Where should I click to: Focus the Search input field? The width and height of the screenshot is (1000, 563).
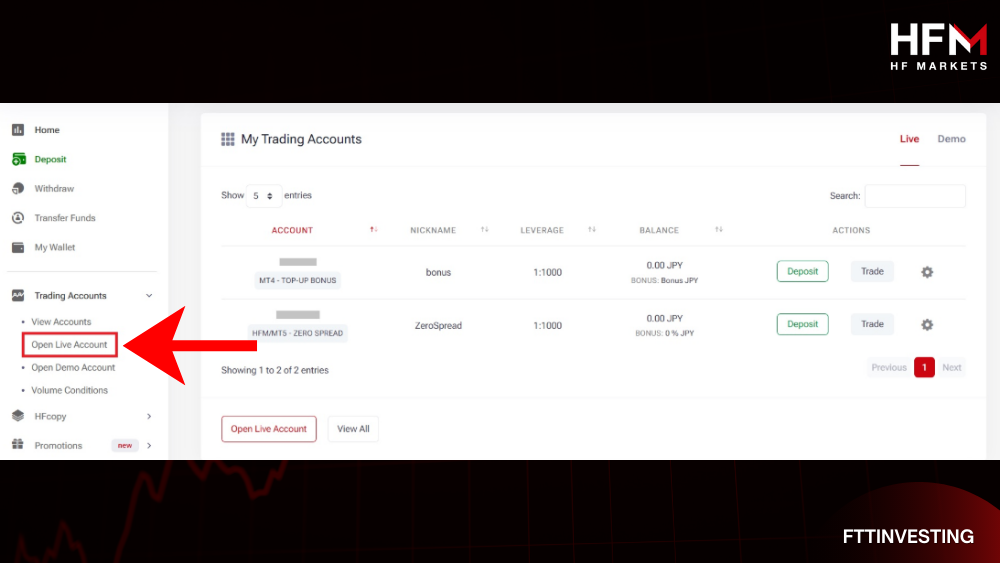point(914,196)
